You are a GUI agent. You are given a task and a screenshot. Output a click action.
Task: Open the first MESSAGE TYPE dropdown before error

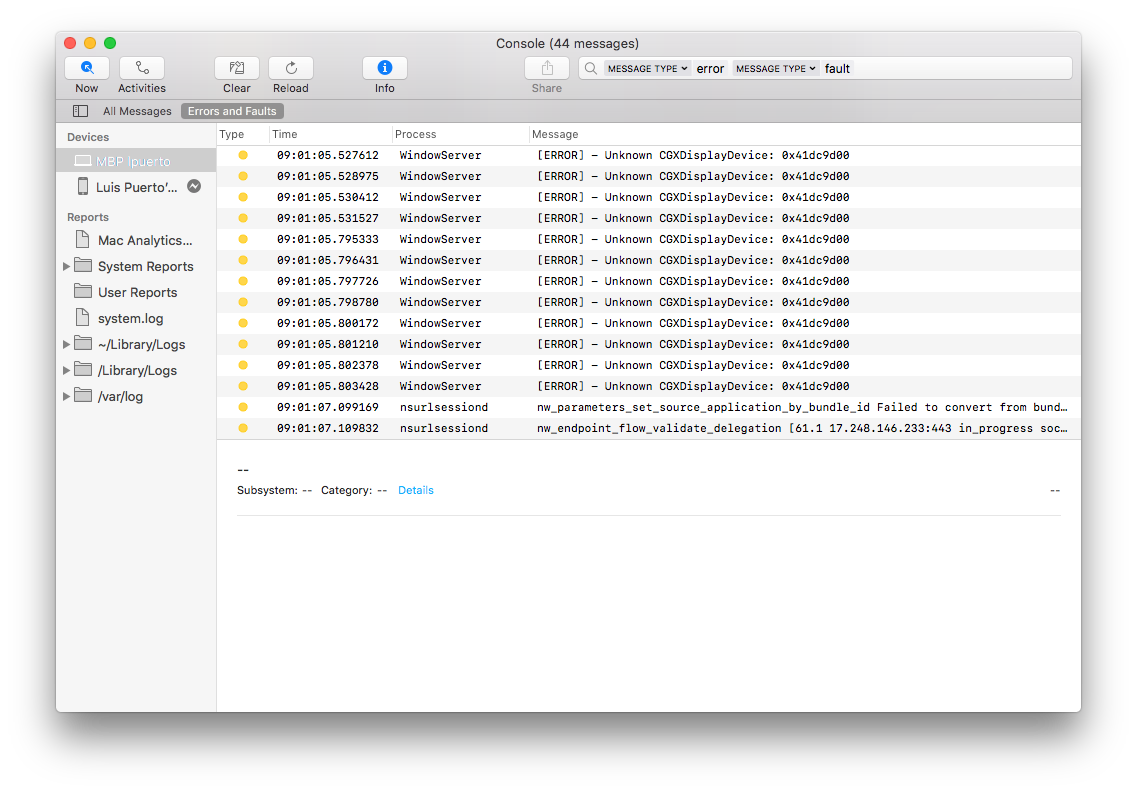coord(648,68)
